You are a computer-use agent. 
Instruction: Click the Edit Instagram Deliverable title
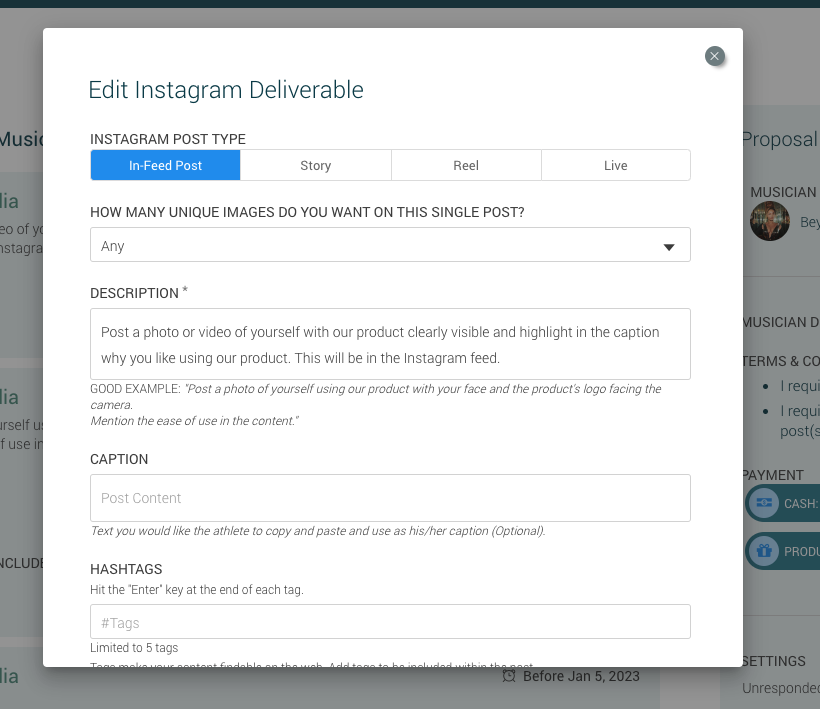point(226,90)
